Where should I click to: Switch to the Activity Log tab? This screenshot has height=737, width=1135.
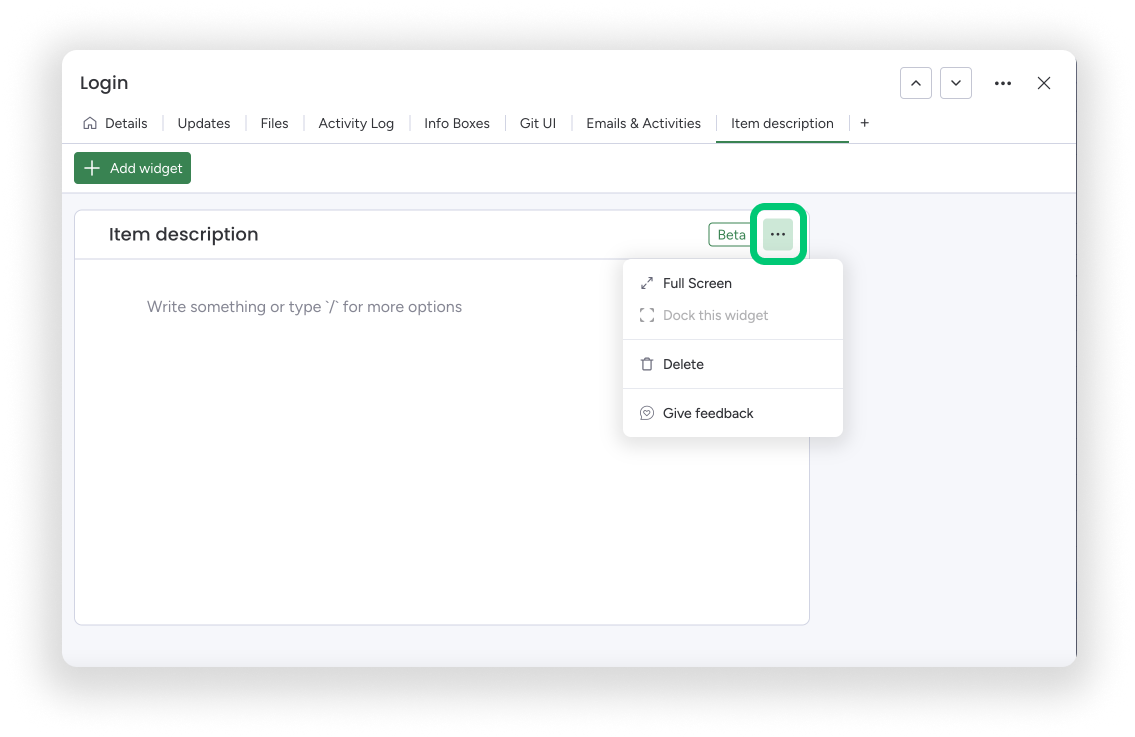356,123
